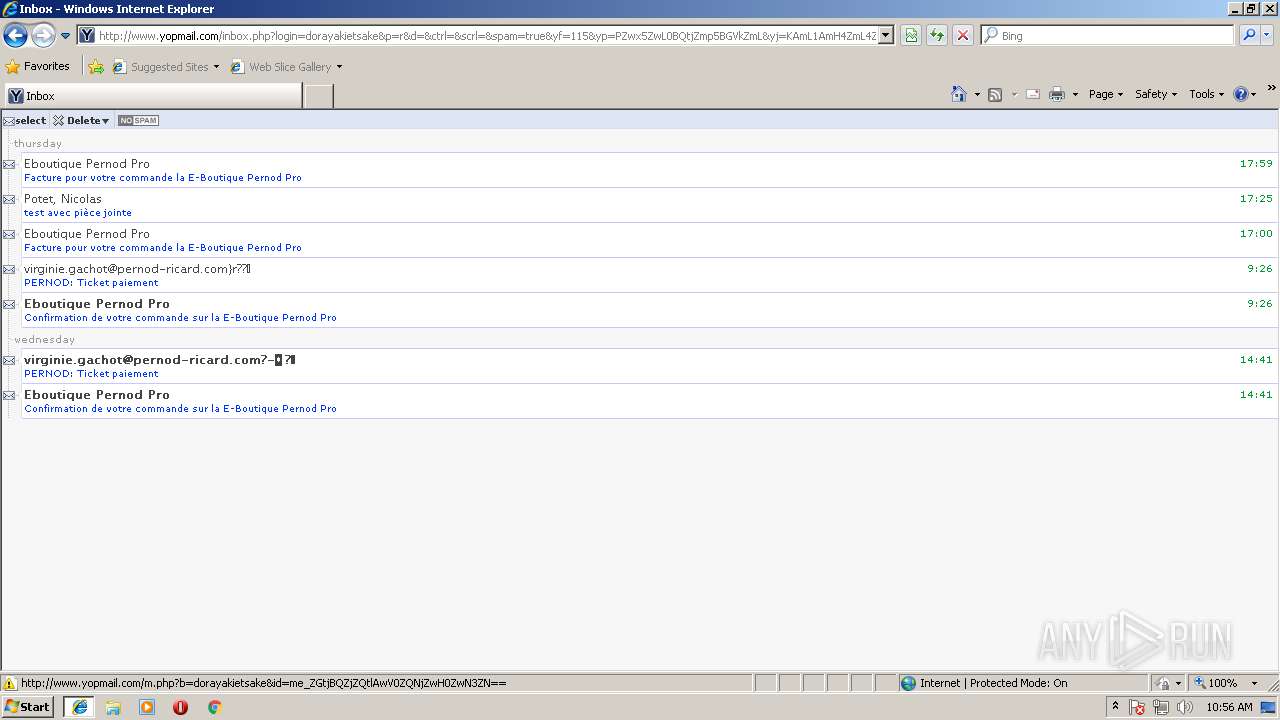Open Web Slice Gallery link
The height and width of the screenshot is (720, 1280).
286,67
